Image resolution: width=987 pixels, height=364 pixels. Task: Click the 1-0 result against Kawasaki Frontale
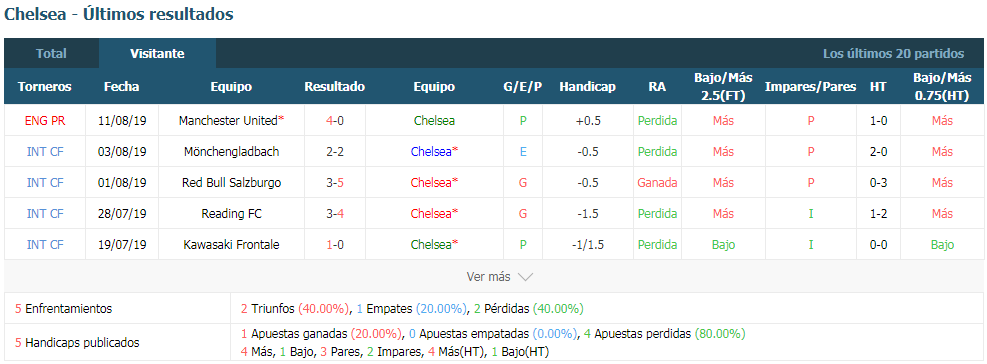point(335,244)
